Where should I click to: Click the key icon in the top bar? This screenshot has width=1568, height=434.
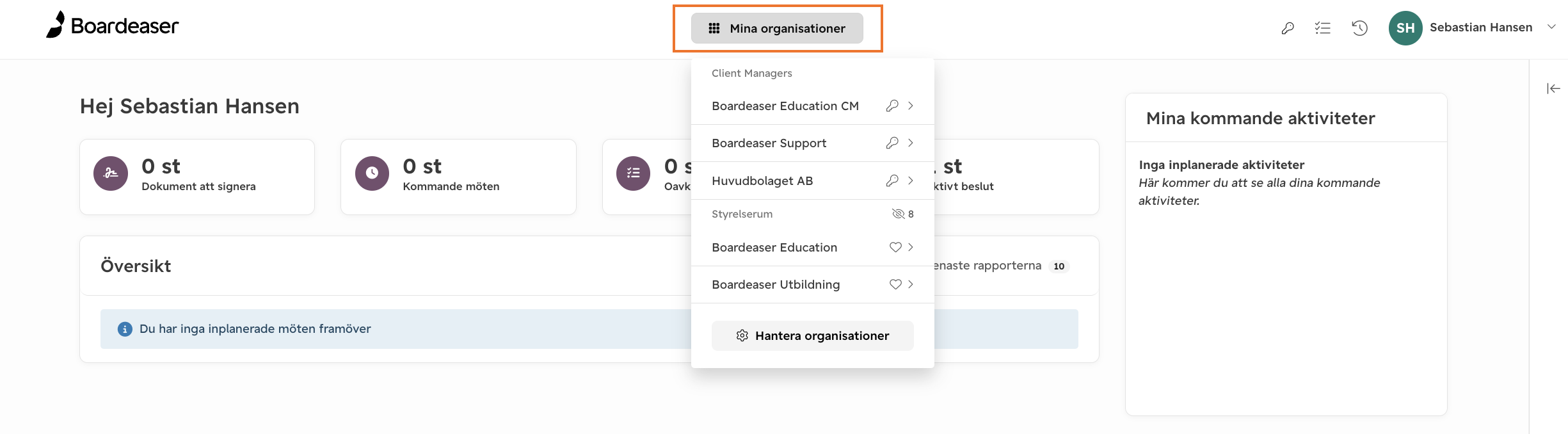(x=1288, y=28)
